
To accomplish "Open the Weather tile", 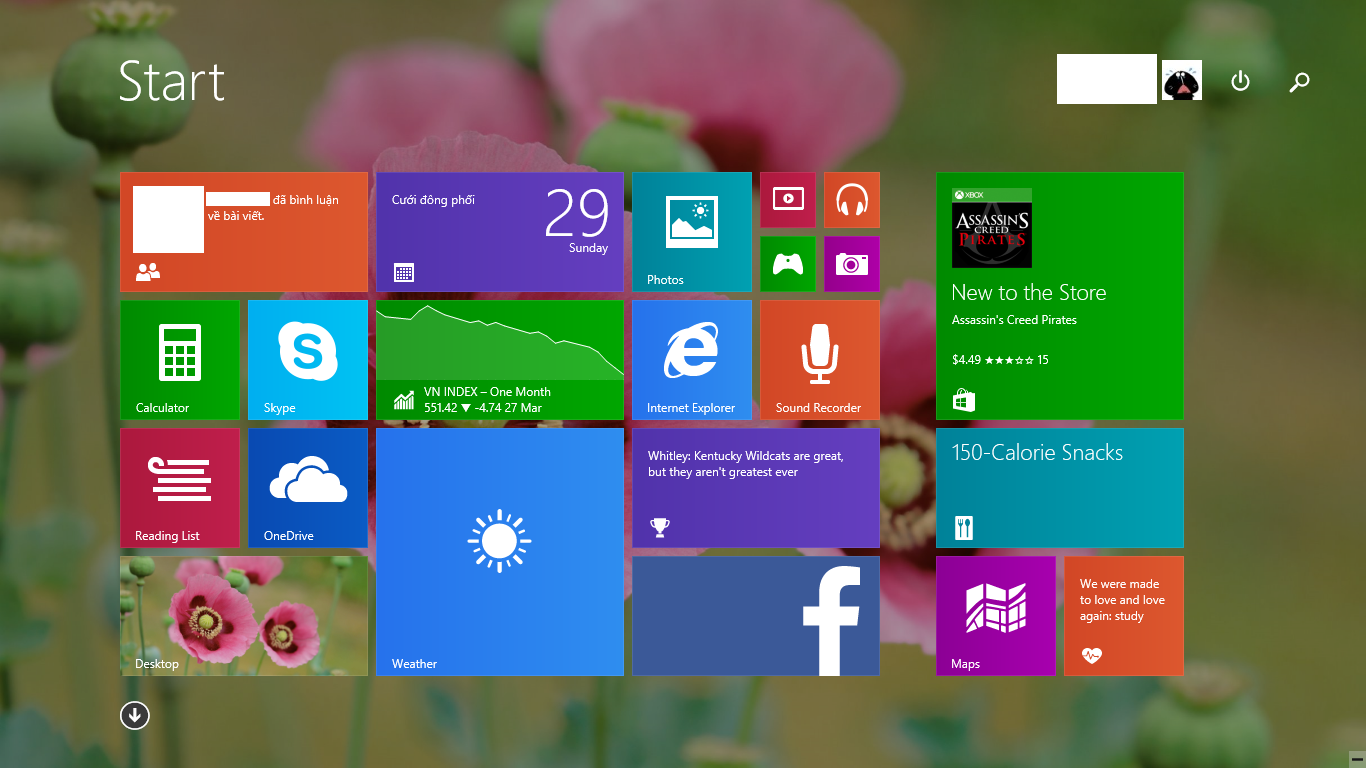I will (500, 552).
